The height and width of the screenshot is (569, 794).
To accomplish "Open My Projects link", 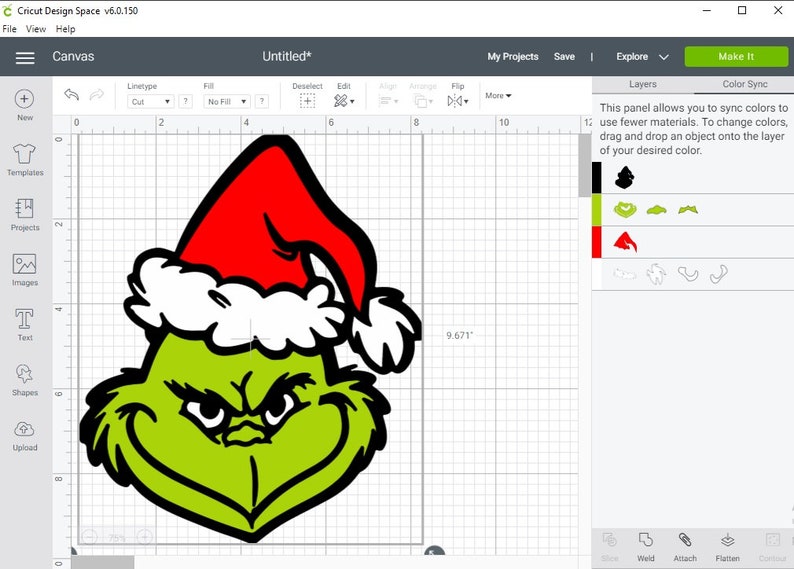I will pos(512,57).
